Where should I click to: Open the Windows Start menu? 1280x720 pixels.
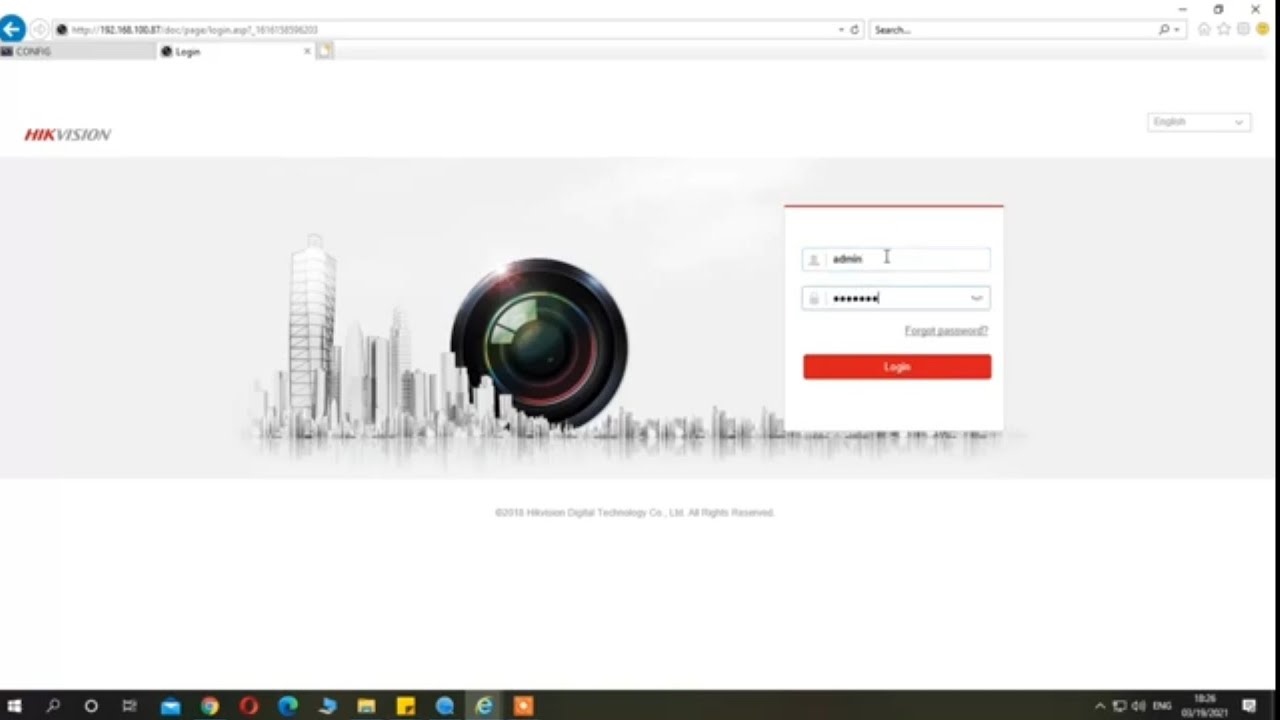[15, 706]
